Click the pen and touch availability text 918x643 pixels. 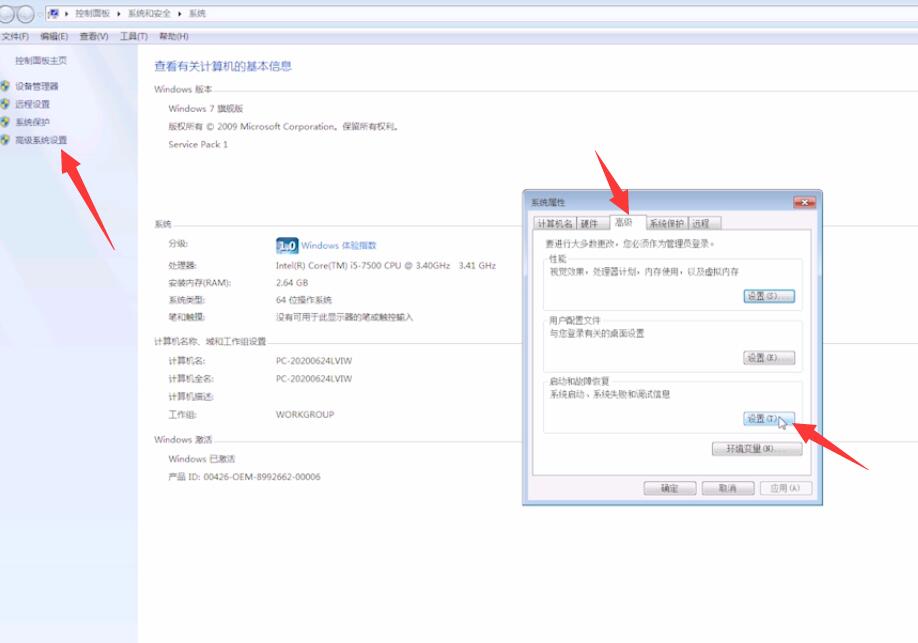pyautogui.click(x=344, y=317)
